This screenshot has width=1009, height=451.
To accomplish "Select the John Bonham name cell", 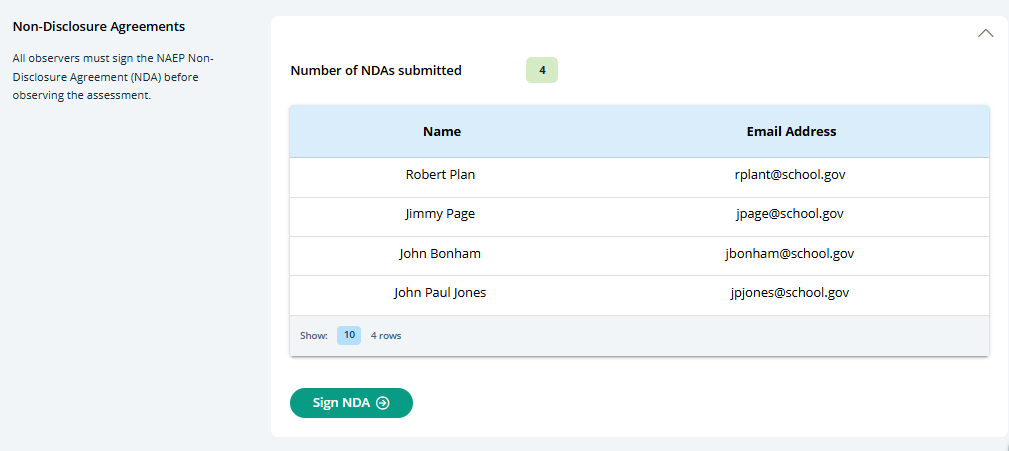I will (440, 253).
